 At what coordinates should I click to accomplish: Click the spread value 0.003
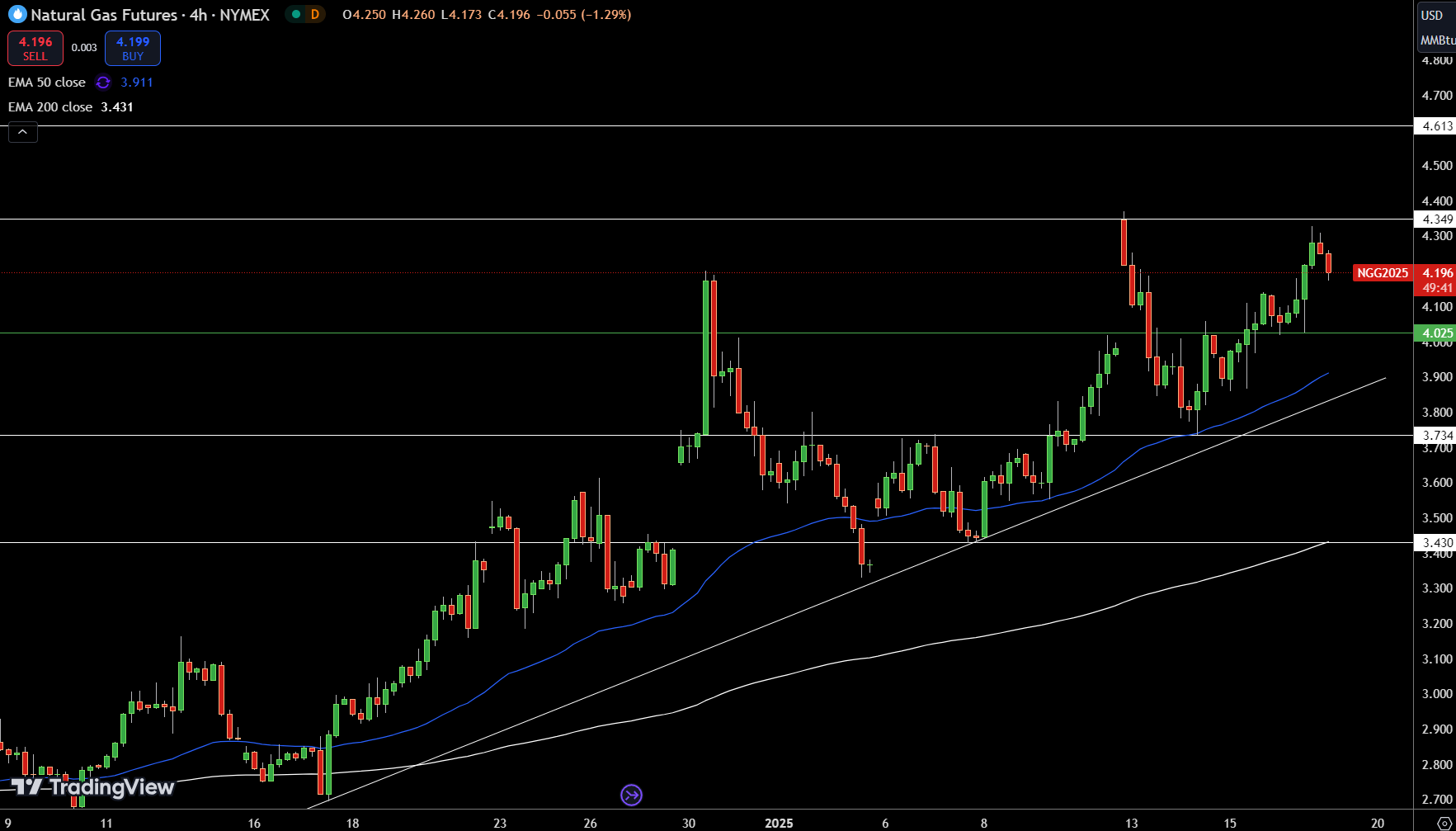pyautogui.click(x=84, y=48)
